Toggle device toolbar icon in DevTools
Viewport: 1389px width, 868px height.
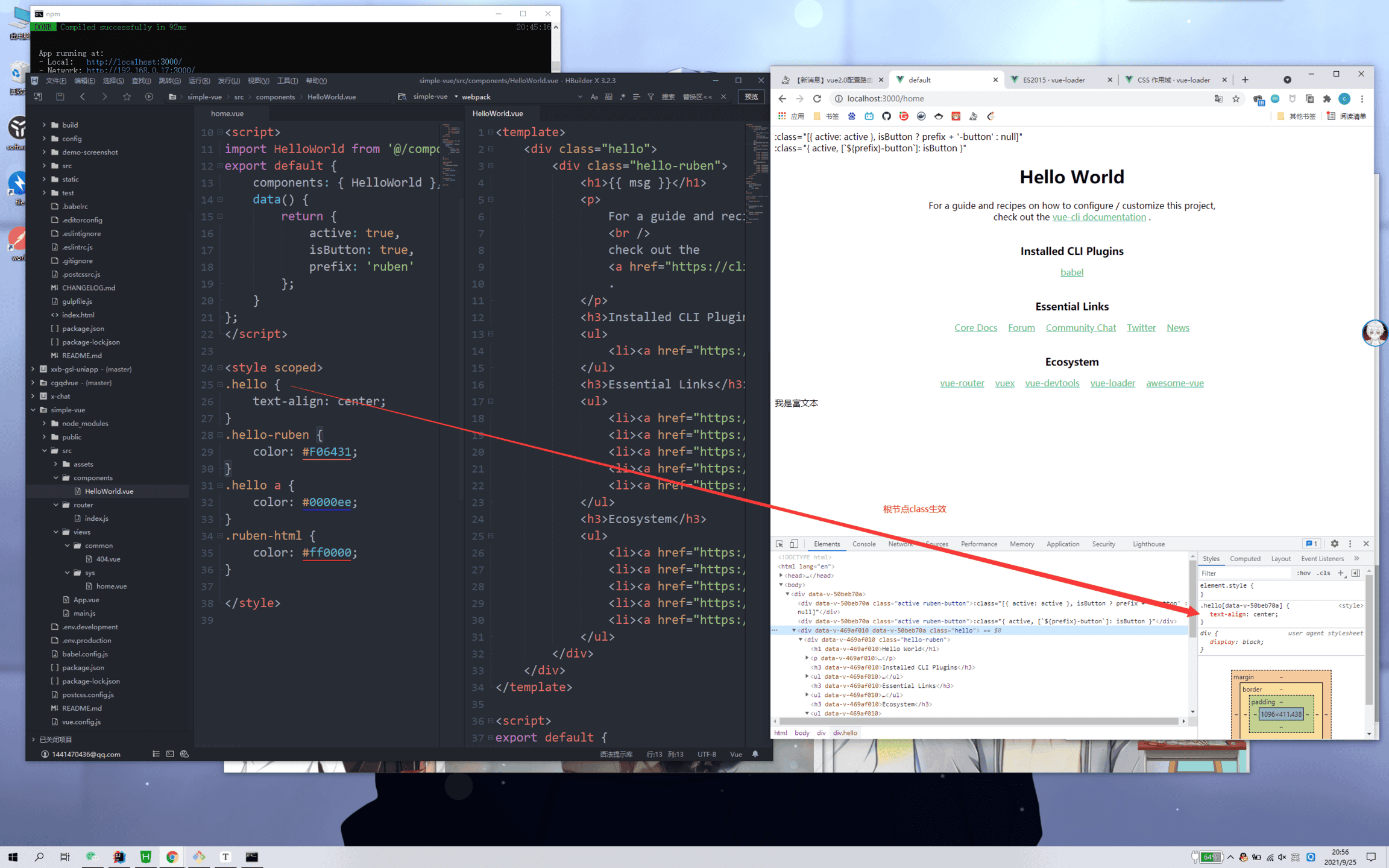794,544
